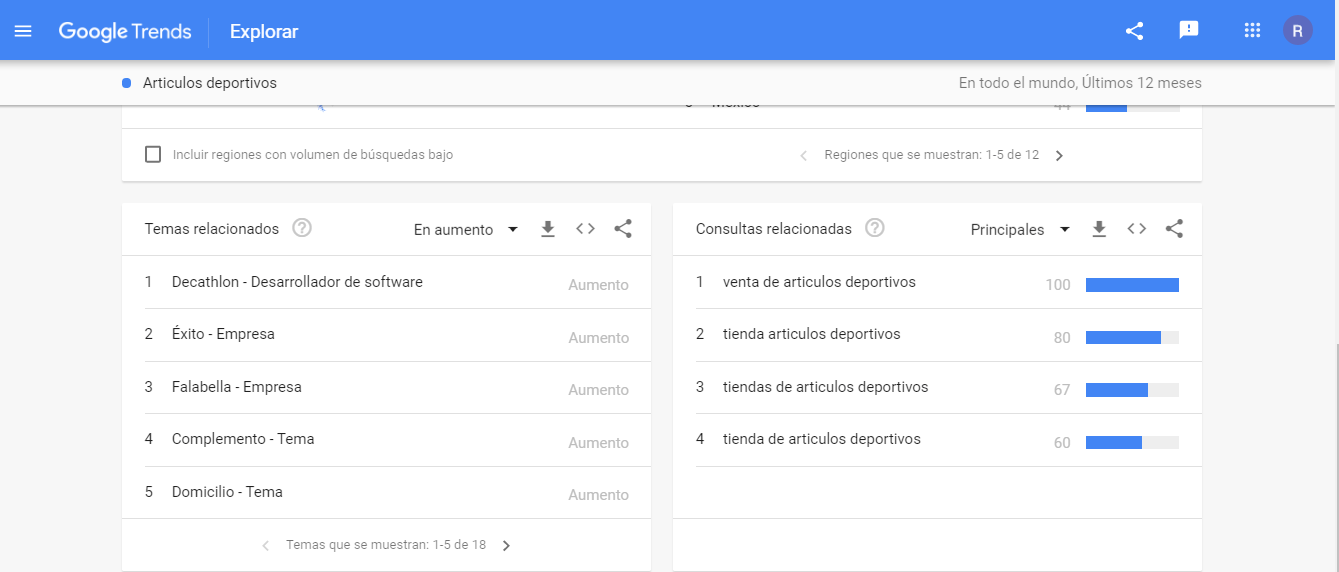Viewport: 1339px width, 572px height.
Task: Go to next page of regions
Action: coord(1059,155)
